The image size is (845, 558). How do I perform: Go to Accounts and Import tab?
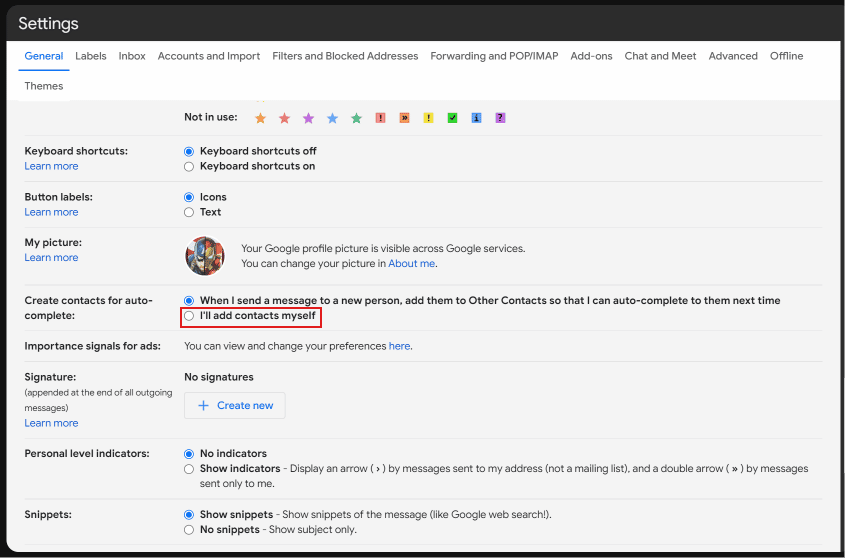click(209, 56)
